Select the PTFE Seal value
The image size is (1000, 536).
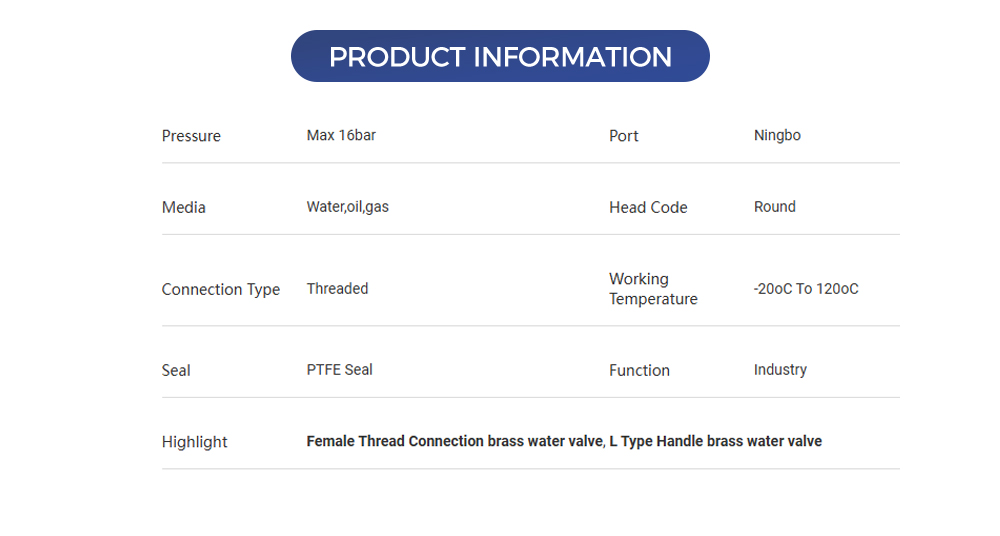point(339,370)
